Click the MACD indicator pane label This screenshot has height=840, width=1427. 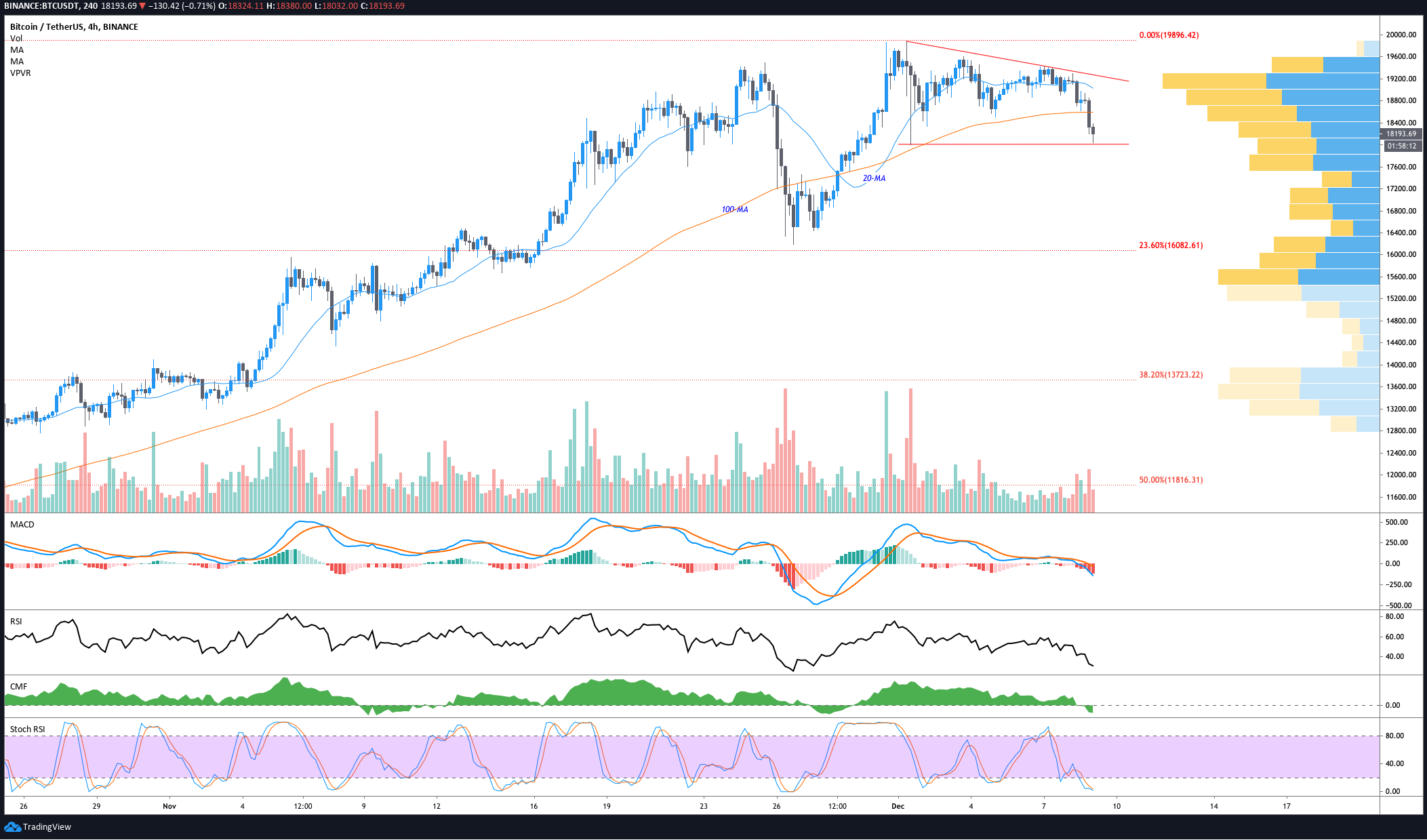click(x=22, y=524)
